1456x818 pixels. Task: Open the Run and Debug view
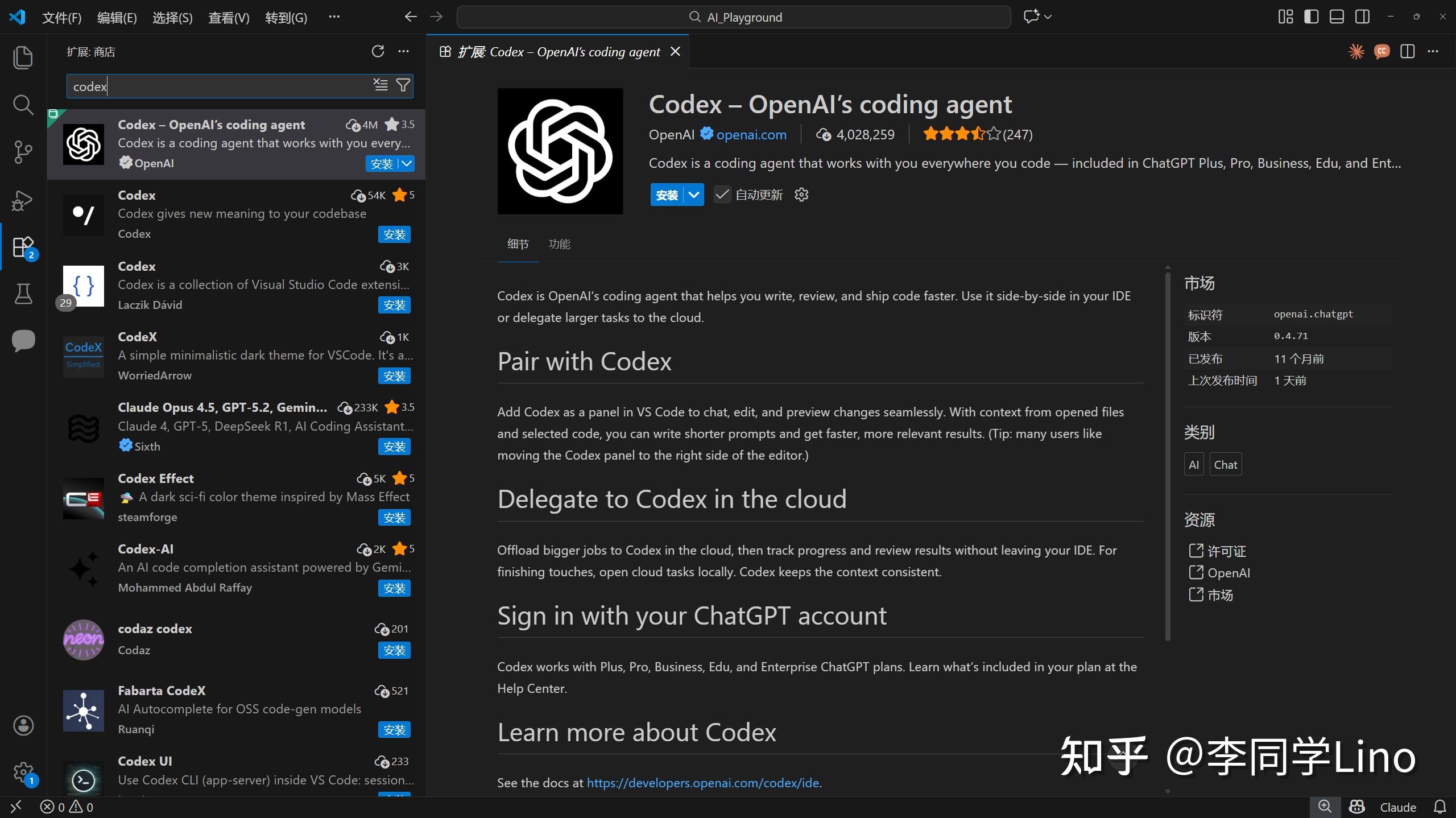tap(23, 200)
